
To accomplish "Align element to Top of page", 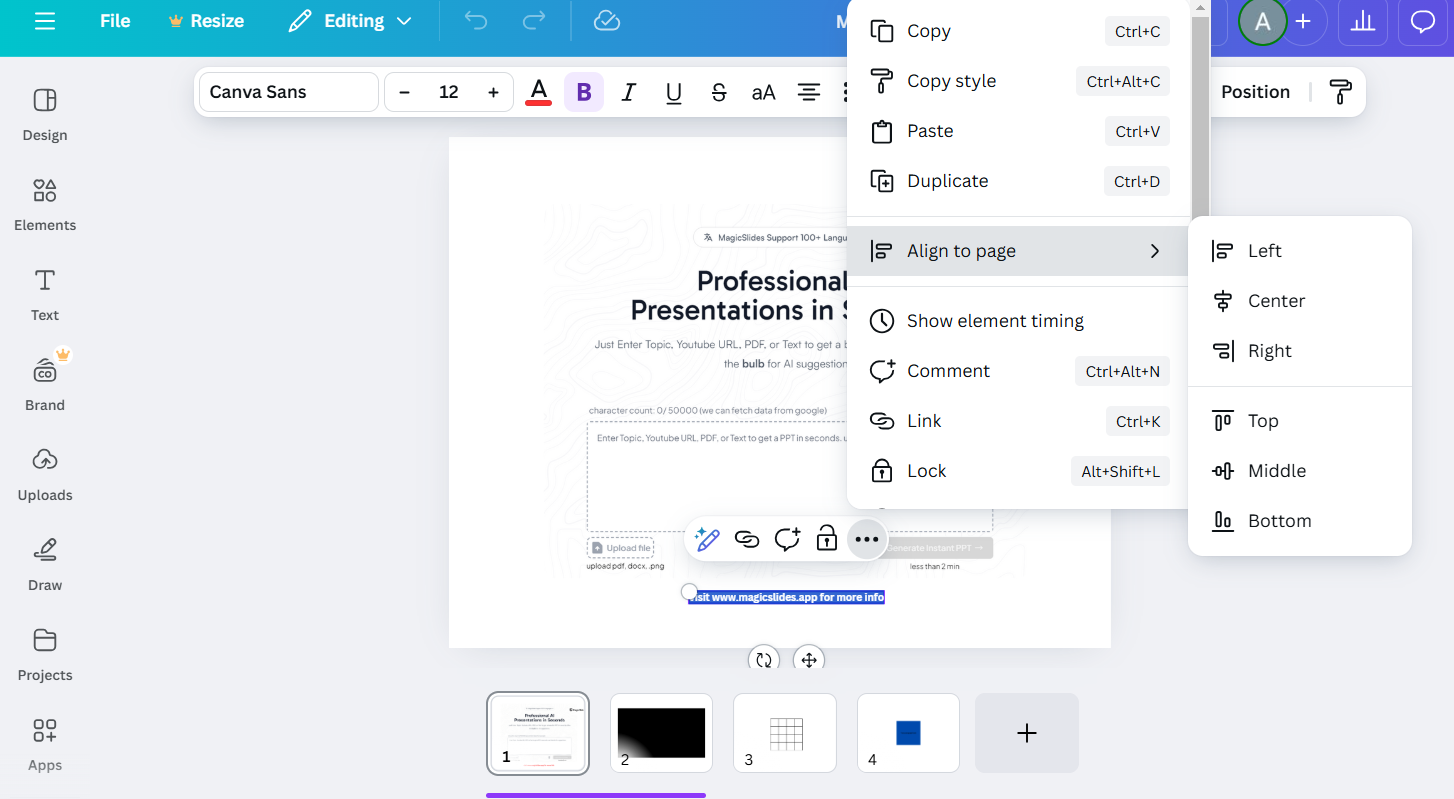I will point(1300,421).
